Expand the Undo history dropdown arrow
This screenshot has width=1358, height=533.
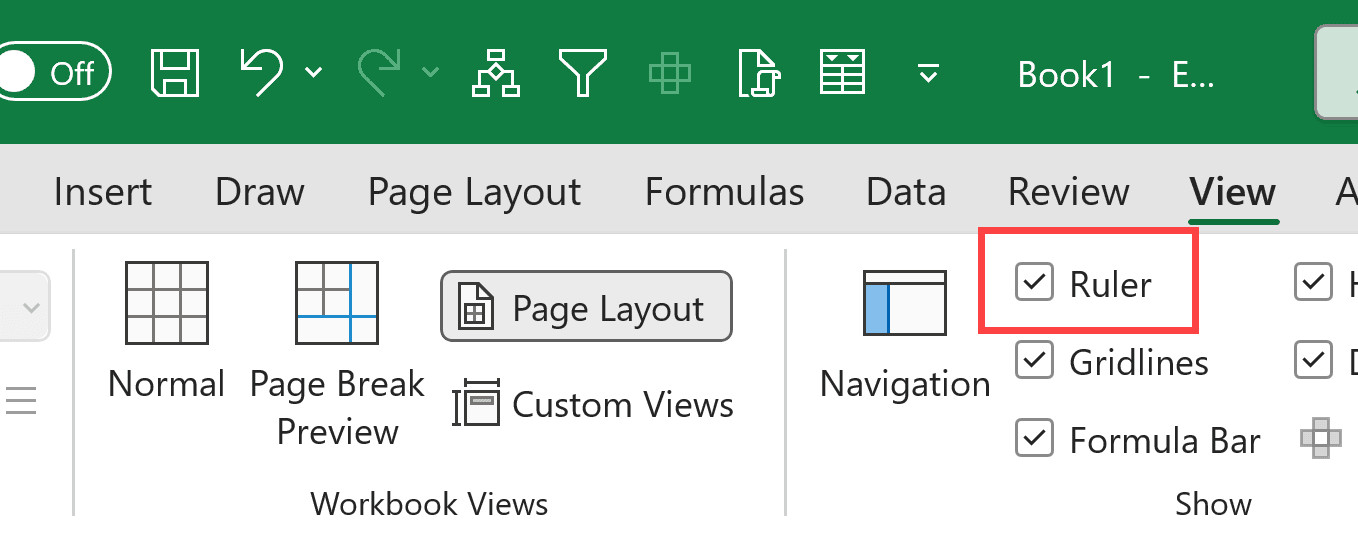coord(313,73)
